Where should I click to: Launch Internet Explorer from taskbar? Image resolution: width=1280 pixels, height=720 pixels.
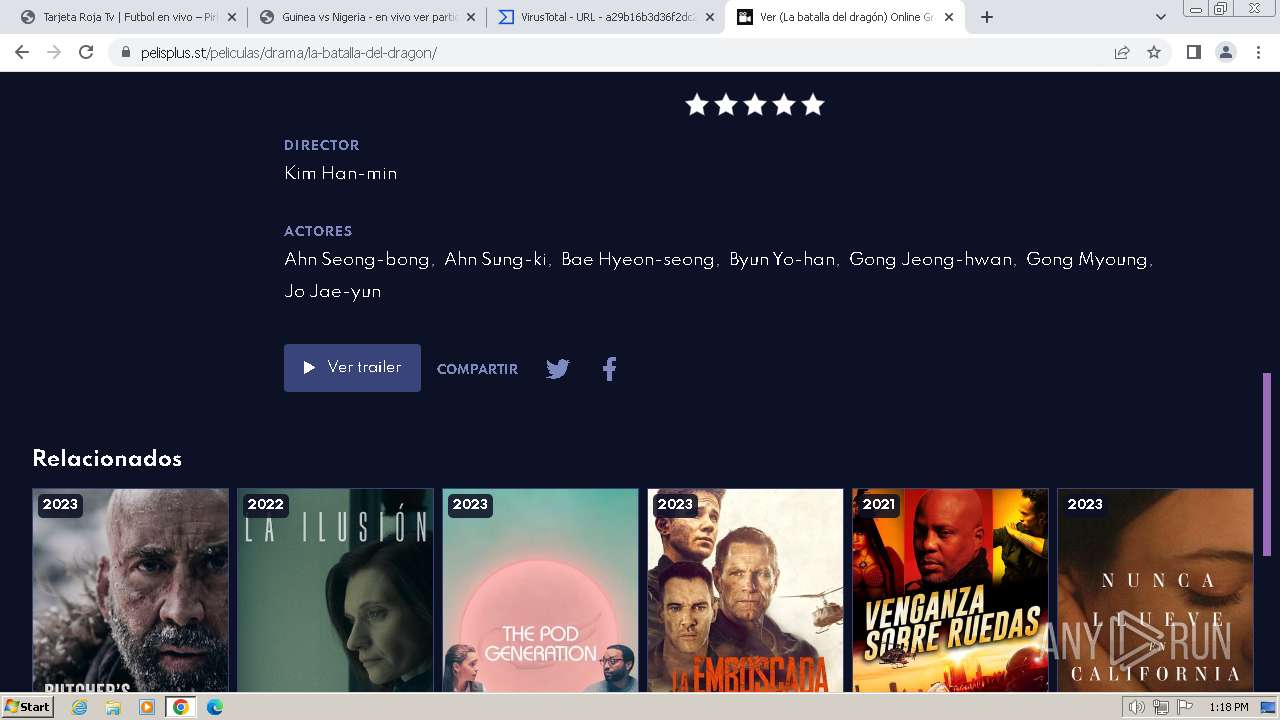point(79,707)
